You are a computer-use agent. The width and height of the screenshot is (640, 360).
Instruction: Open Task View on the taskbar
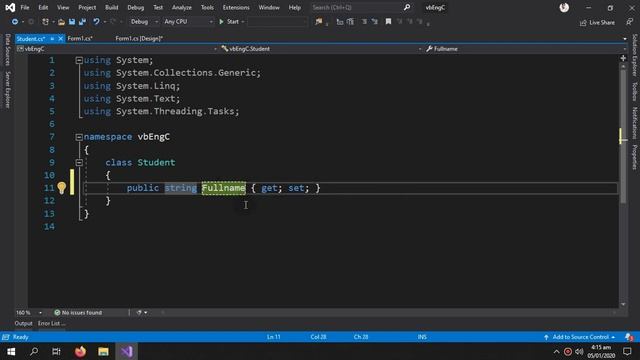(56, 351)
